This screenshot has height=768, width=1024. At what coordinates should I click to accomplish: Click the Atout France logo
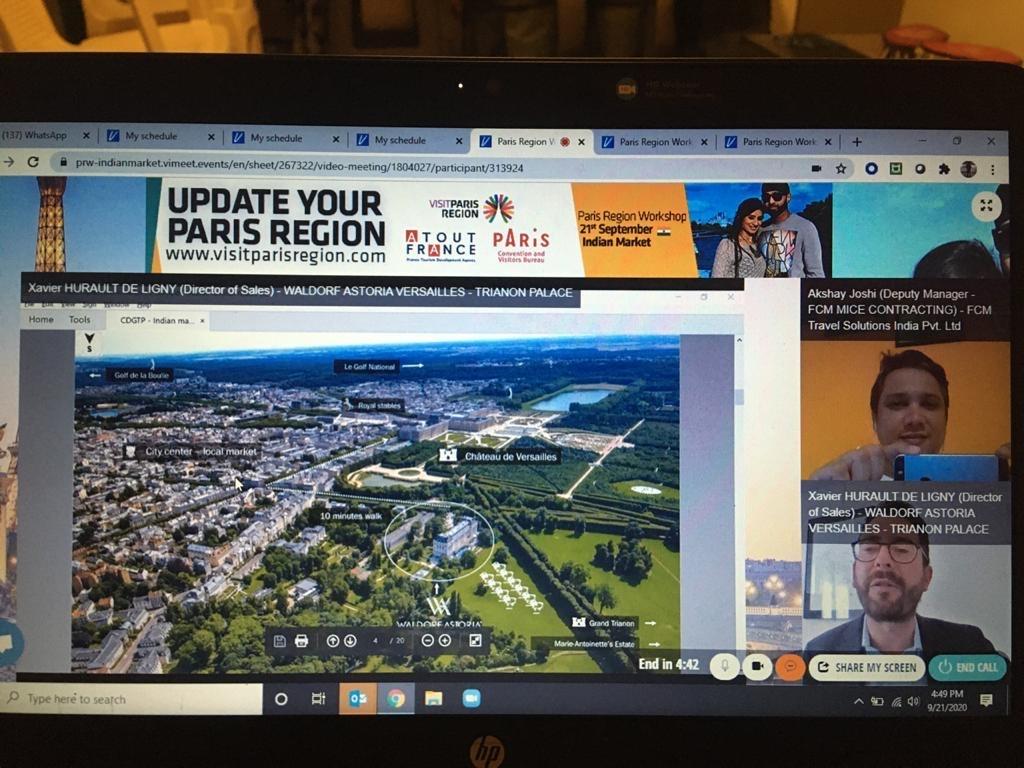[x=440, y=246]
